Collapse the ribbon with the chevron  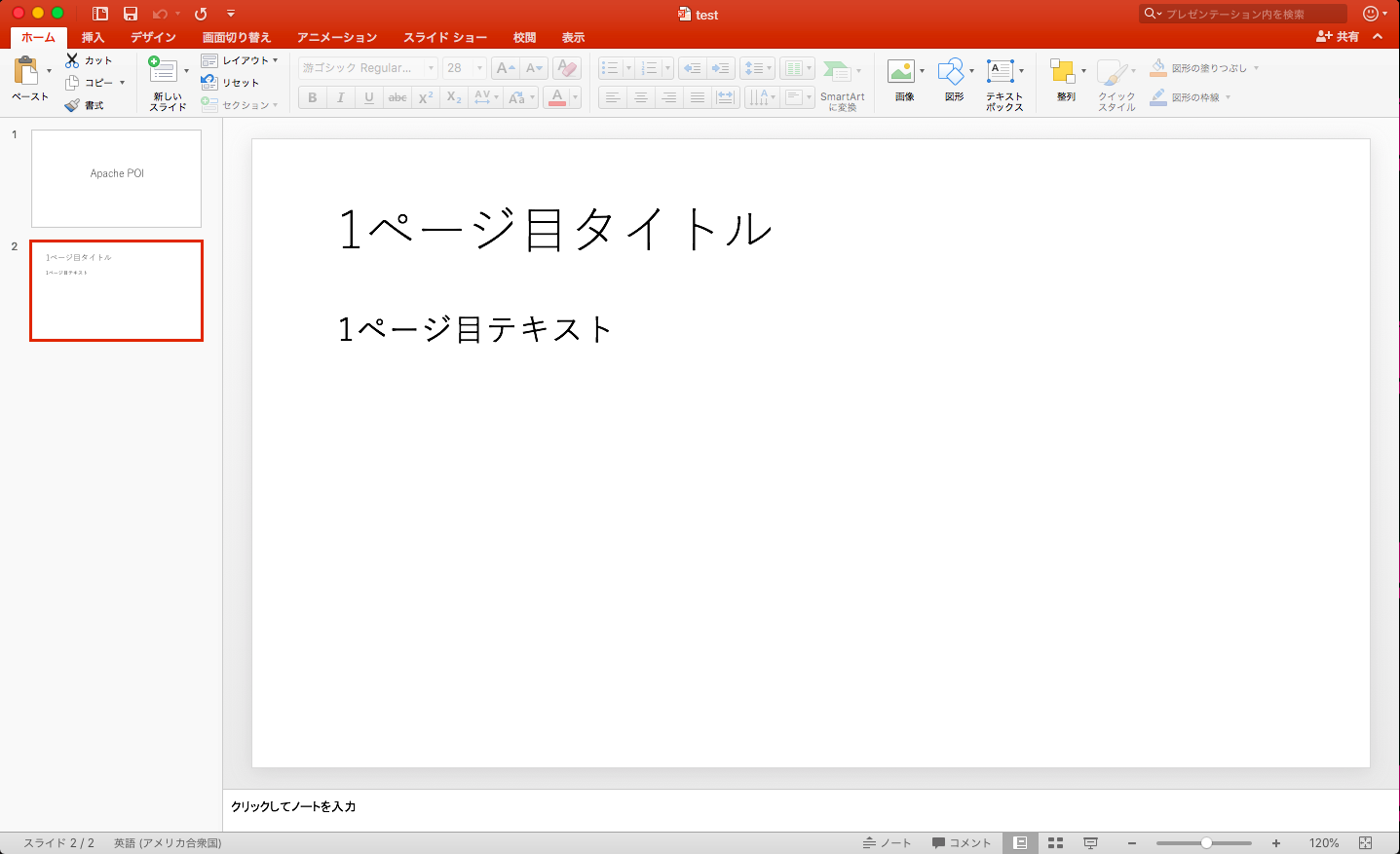[1378, 36]
